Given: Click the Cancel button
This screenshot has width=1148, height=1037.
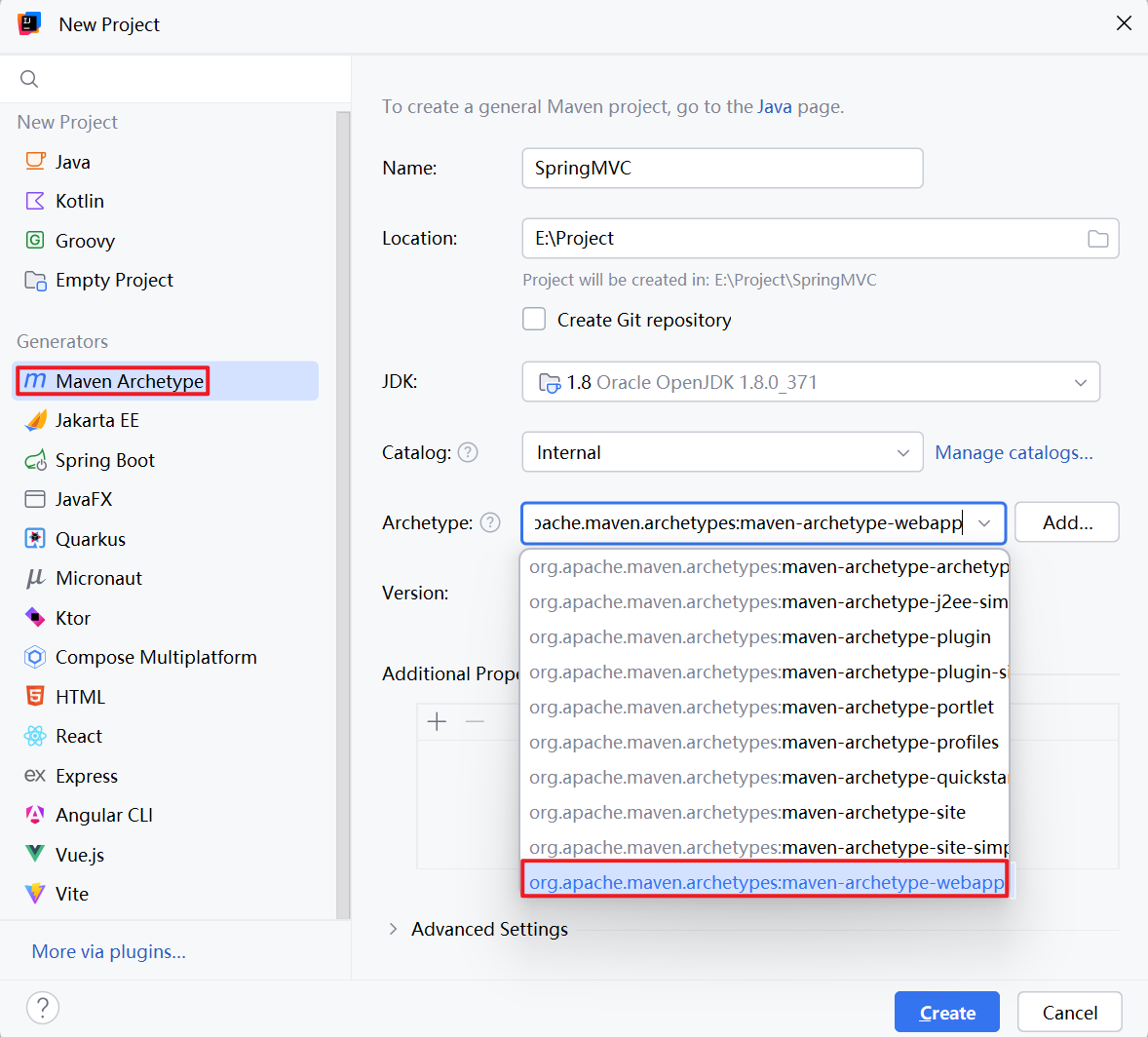Looking at the screenshot, I should click(1070, 1012).
